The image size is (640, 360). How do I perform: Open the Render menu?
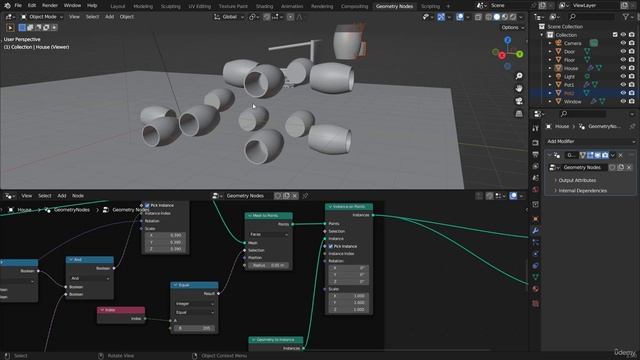click(x=50, y=6)
